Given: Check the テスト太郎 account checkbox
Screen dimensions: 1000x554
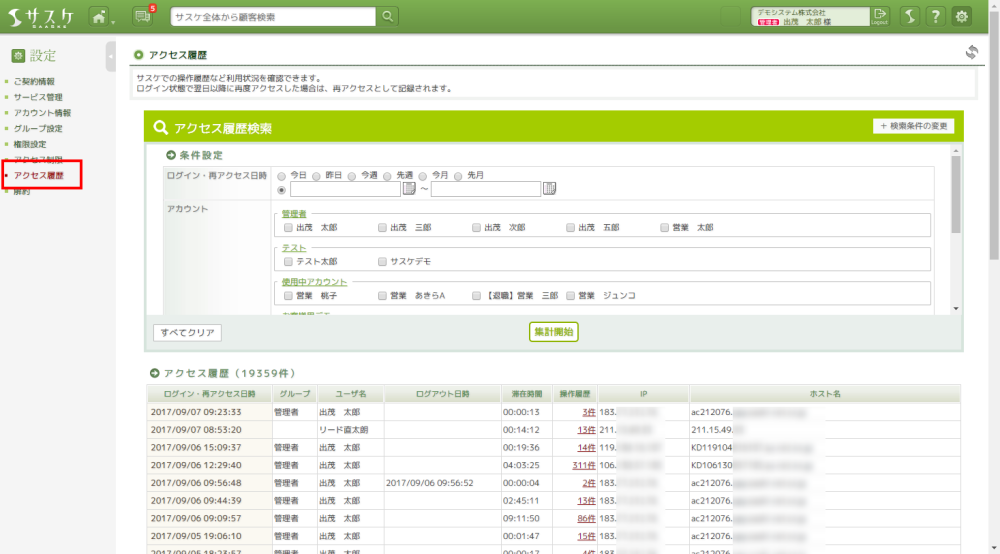Looking at the screenshot, I should click(x=288, y=261).
